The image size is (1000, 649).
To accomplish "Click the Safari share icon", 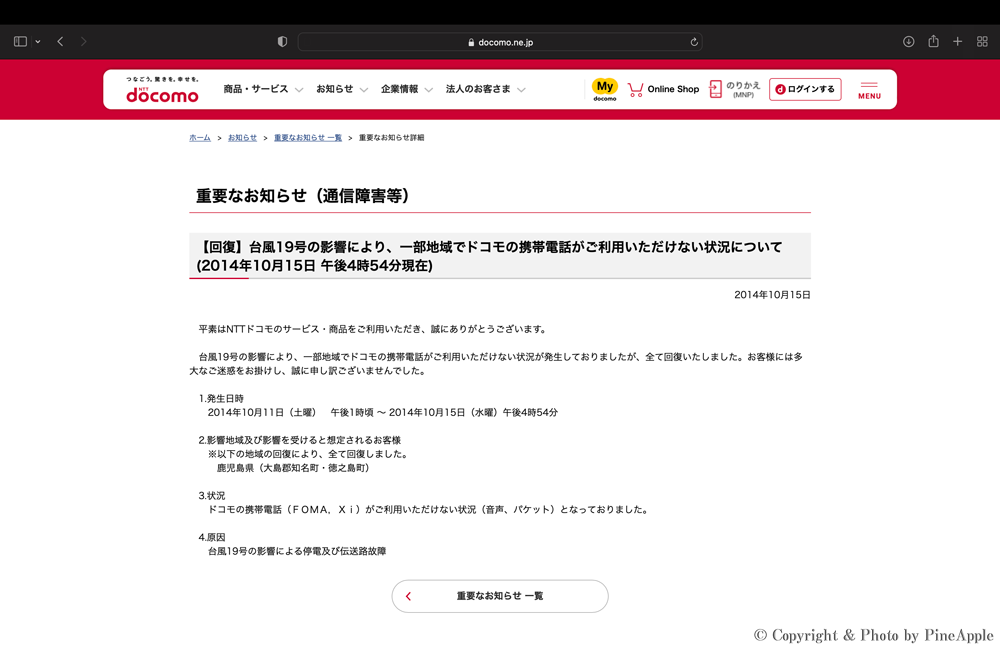I will 933,42.
